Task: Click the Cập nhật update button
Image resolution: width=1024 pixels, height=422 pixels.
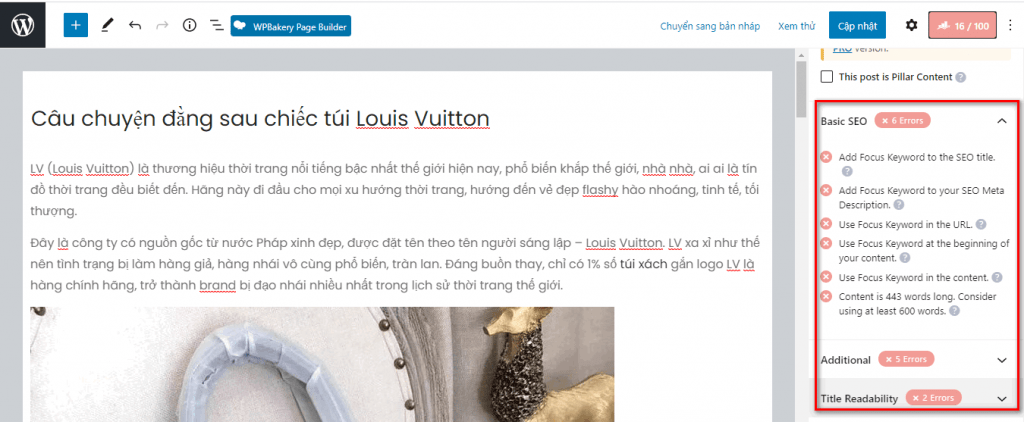Action: pyautogui.click(x=857, y=26)
